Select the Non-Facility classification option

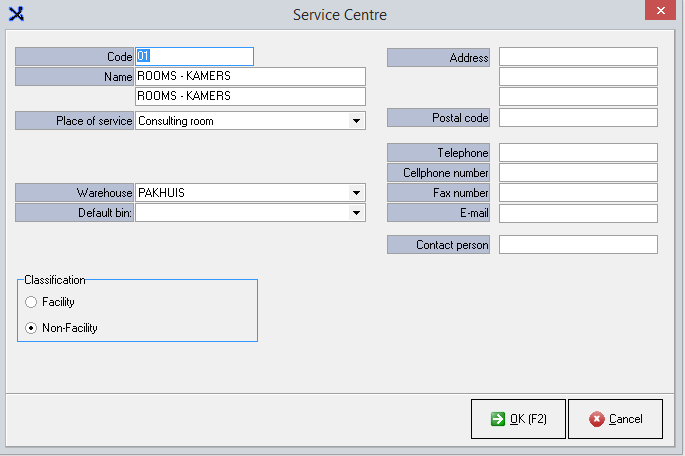point(32,328)
